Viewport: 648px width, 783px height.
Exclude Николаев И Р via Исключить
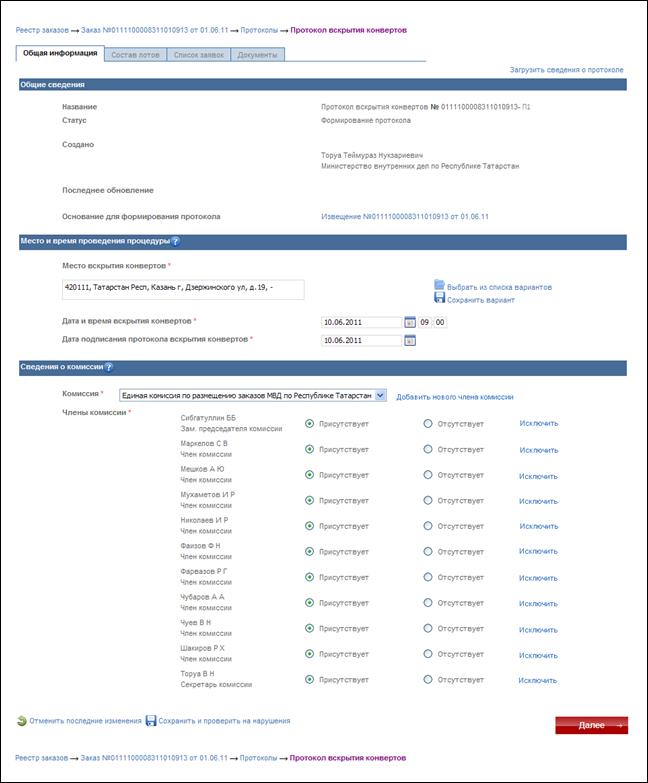pos(539,526)
